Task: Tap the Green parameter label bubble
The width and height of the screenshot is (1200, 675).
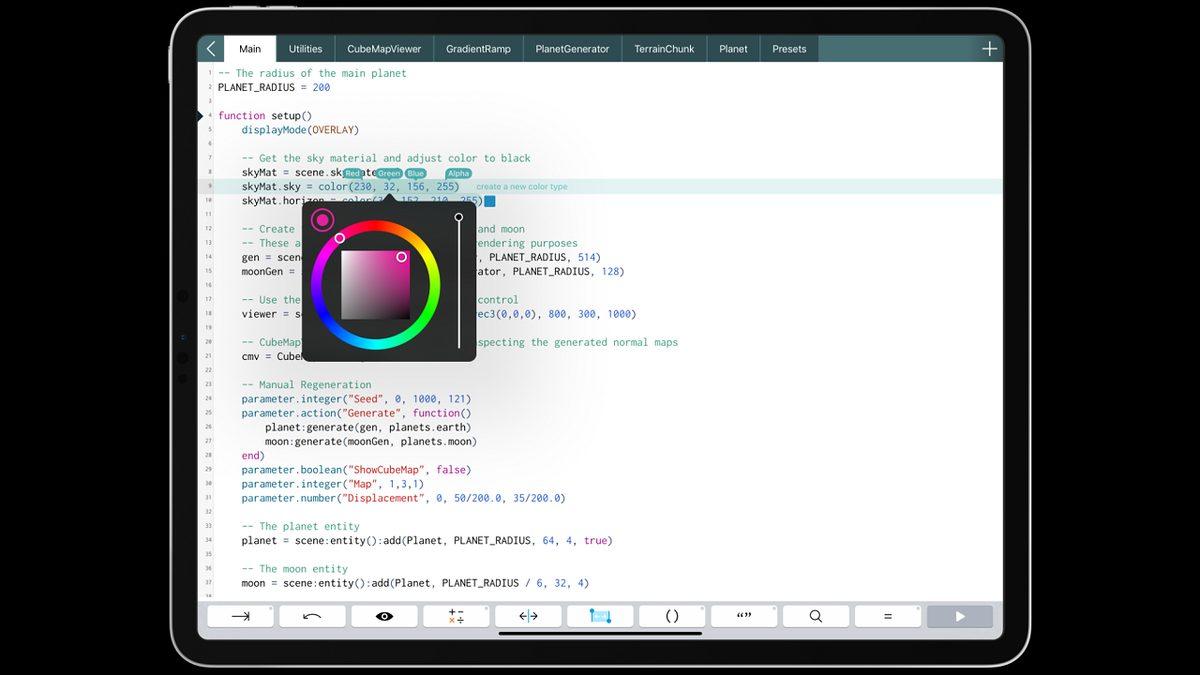Action: click(388, 174)
